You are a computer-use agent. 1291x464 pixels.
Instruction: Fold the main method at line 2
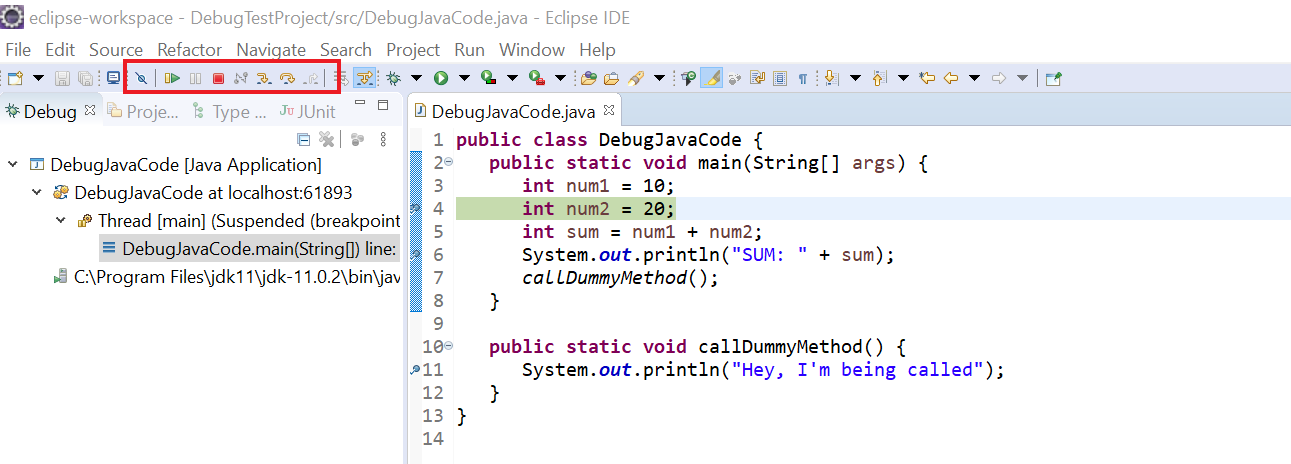[x=448, y=162]
